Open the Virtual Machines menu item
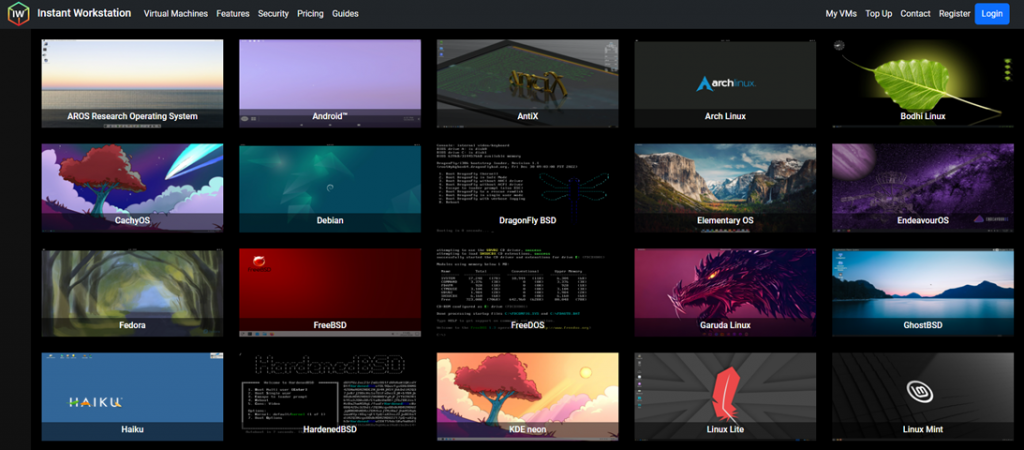 tap(176, 14)
